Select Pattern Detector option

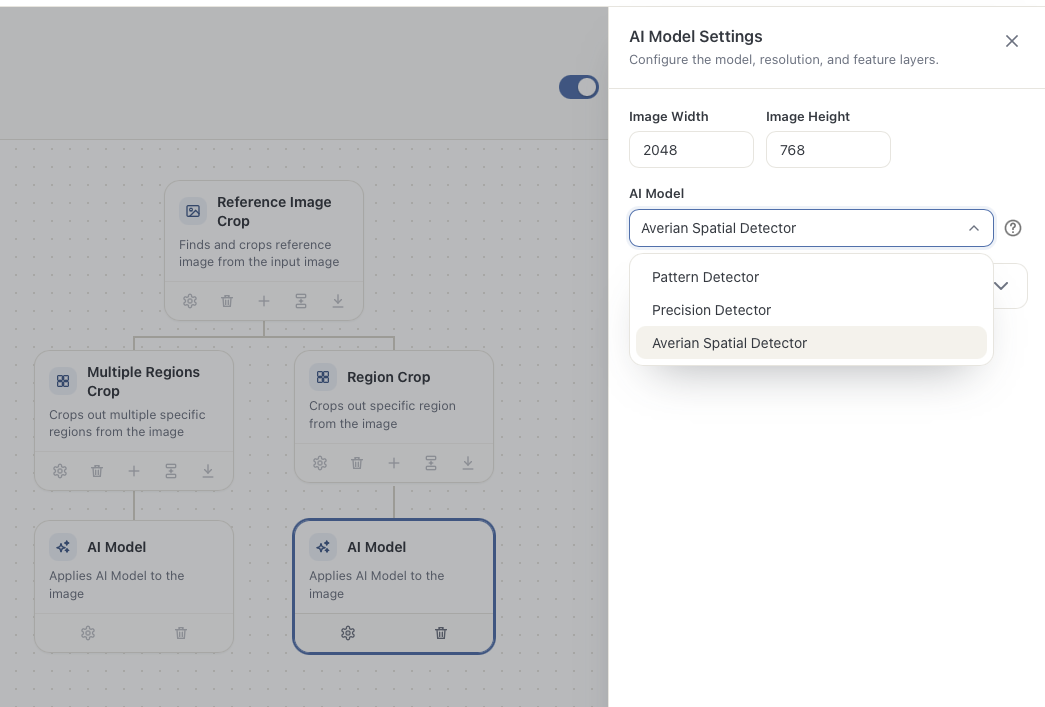coord(811,277)
